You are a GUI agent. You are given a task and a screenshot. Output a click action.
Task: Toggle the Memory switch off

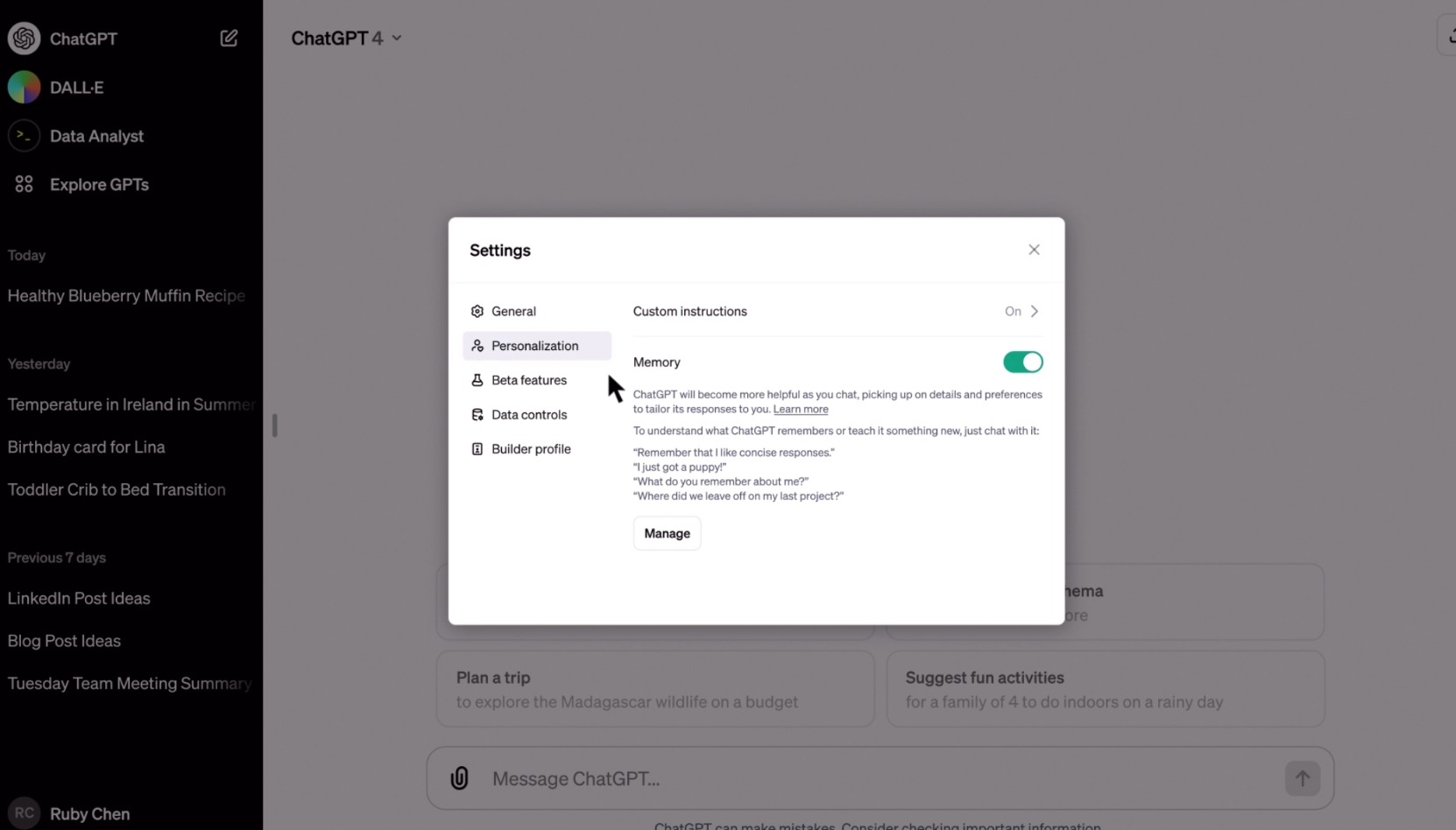pyautogui.click(x=1022, y=362)
